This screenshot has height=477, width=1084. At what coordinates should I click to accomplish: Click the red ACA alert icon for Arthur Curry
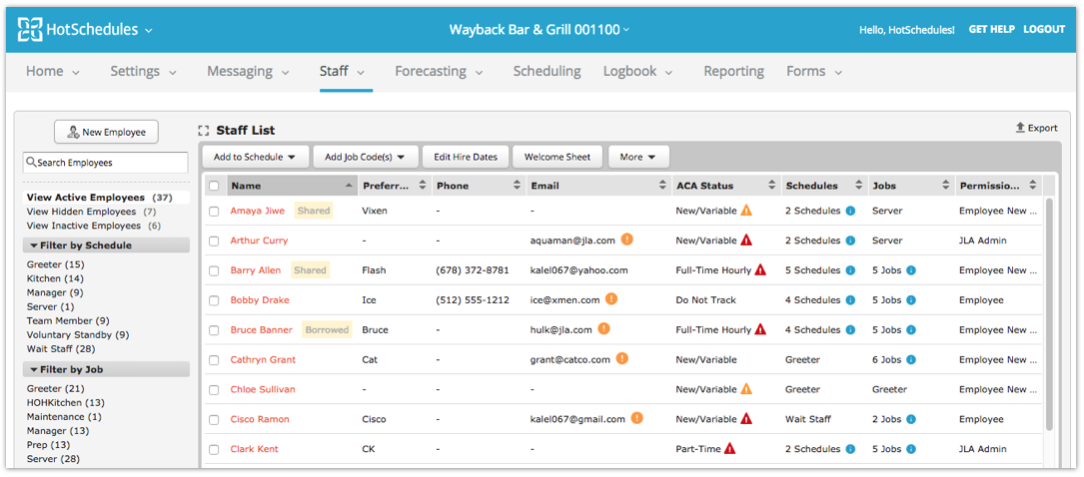(x=746, y=241)
